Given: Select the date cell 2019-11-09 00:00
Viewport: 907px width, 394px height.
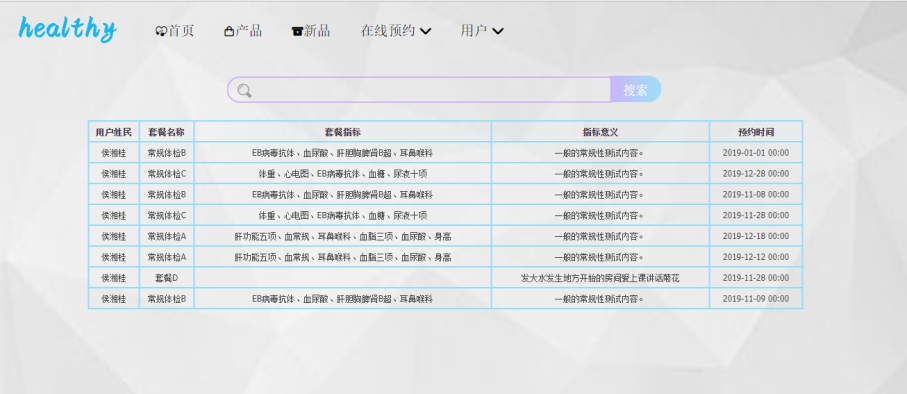Looking at the screenshot, I should [756, 299].
